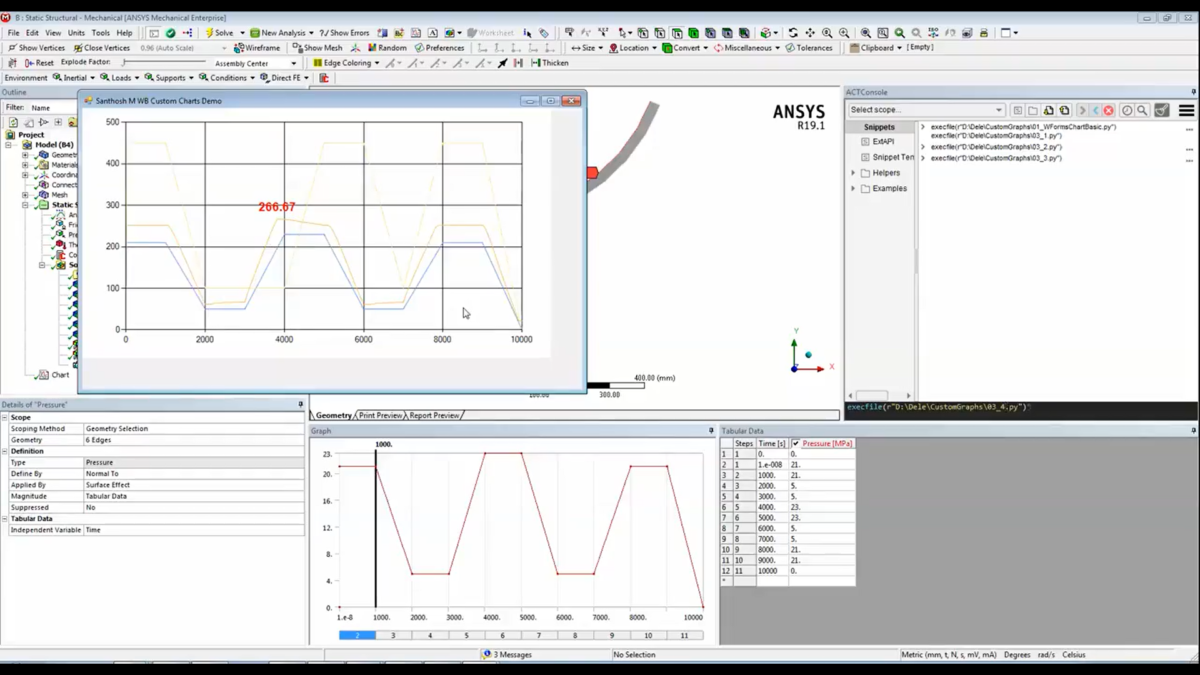Screen dimensions: 1200x675
Task: Click the Magnitude Tabular Data field
Action: (x=193, y=496)
